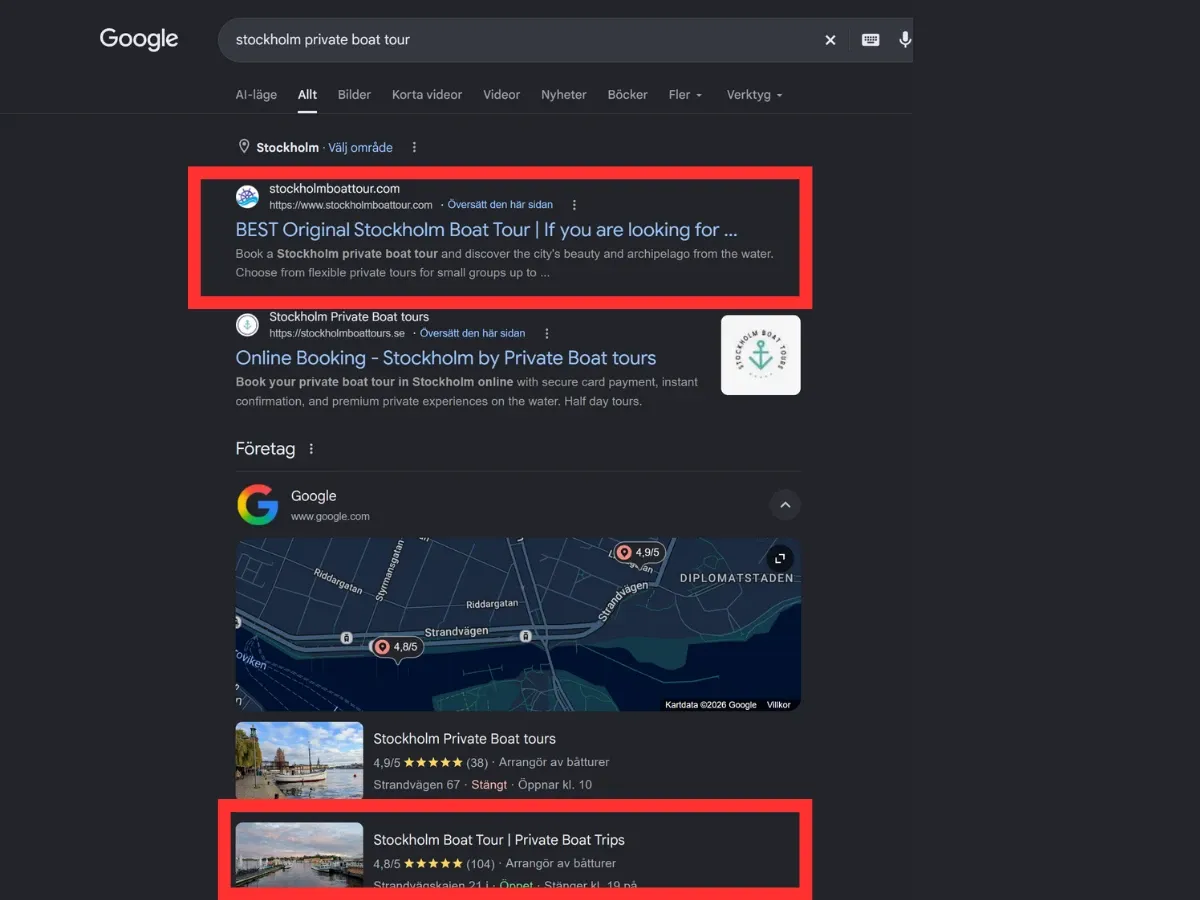Open more options for stockholmboattours.se result

[547, 333]
